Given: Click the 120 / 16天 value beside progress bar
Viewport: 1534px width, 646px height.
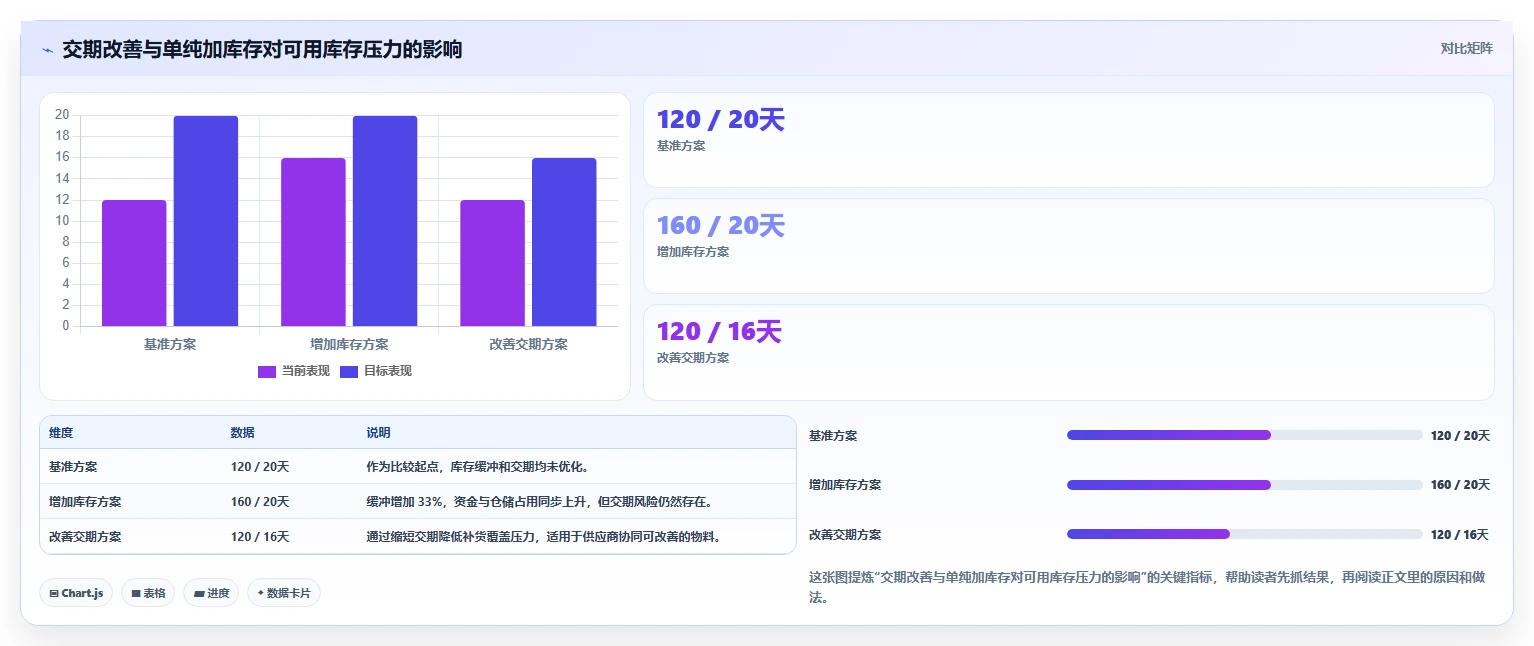Looking at the screenshot, I should [x=1460, y=535].
